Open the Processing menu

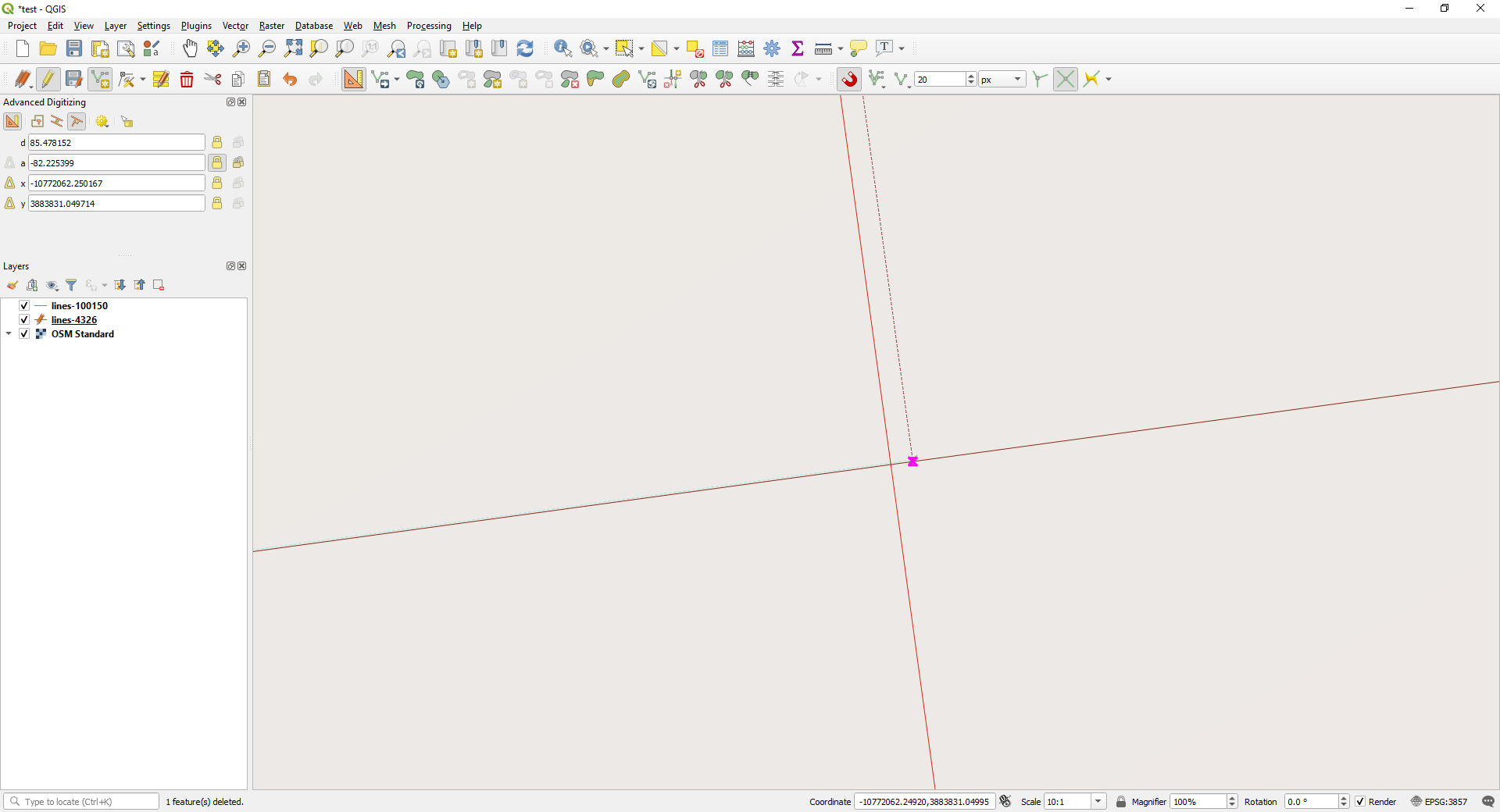(x=429, y=26)
